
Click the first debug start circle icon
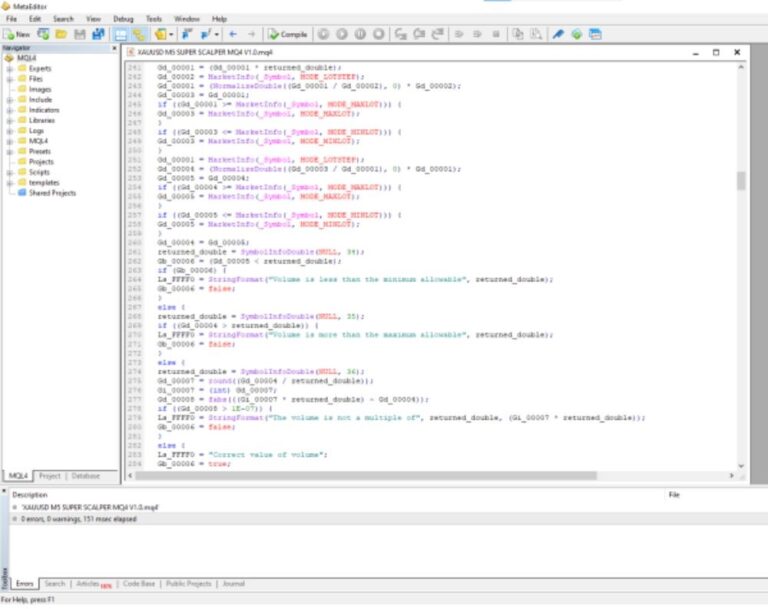pos(324,34)
